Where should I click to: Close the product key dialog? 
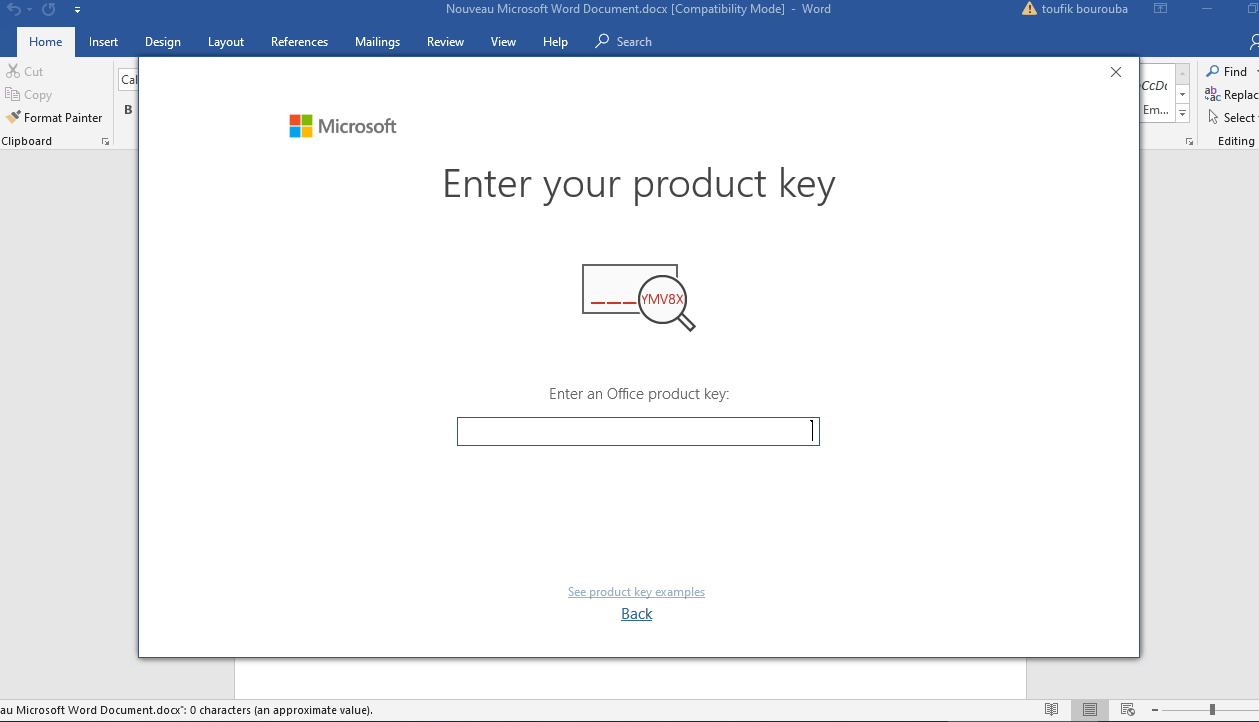point(1116,72)
